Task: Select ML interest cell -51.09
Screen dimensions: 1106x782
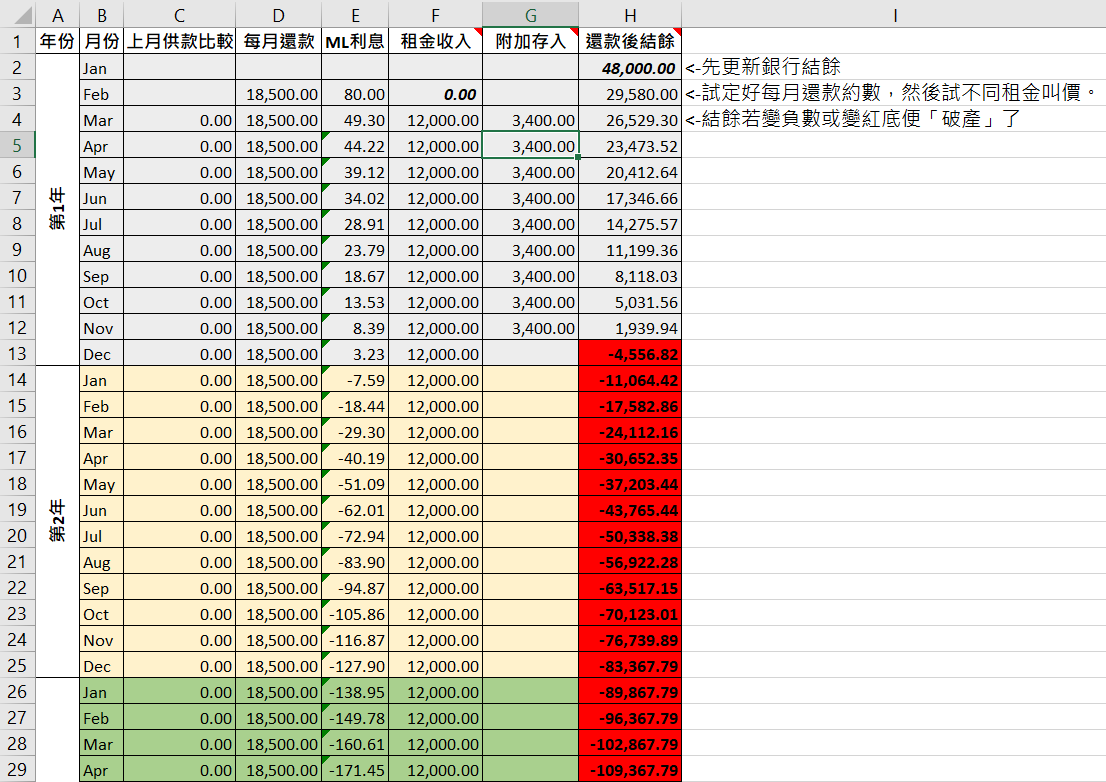Action: click(355, 484)
